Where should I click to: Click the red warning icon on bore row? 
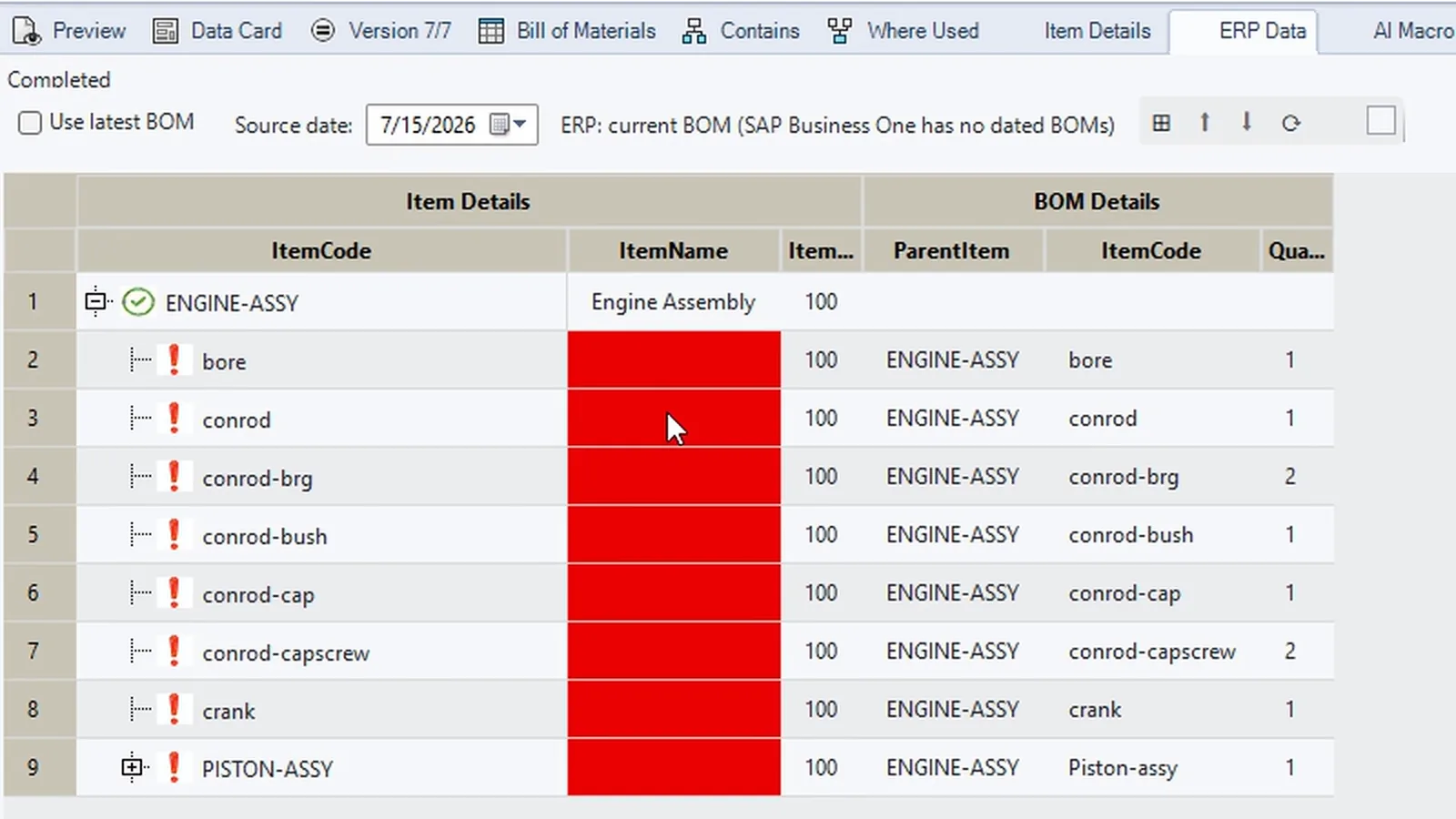click(x=174, y=359)
